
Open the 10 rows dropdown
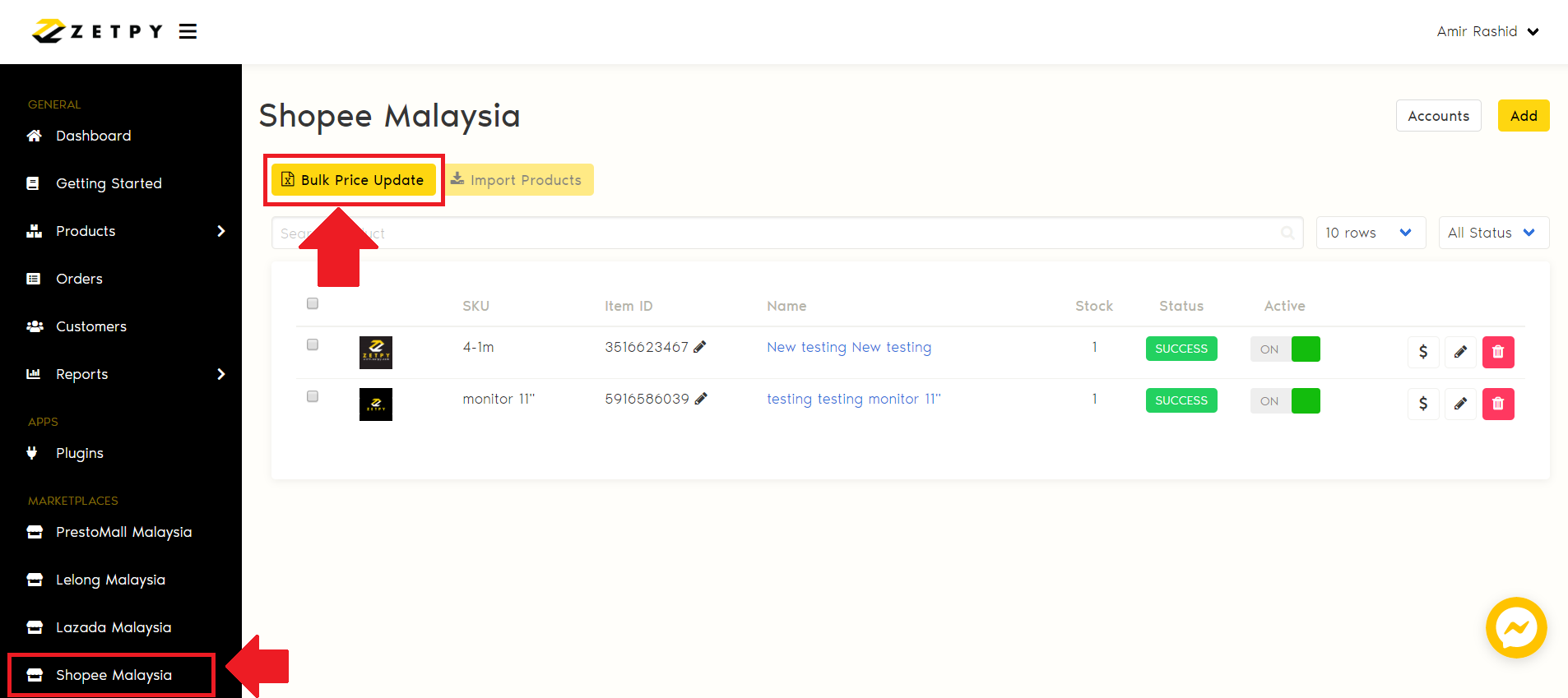1370,233
